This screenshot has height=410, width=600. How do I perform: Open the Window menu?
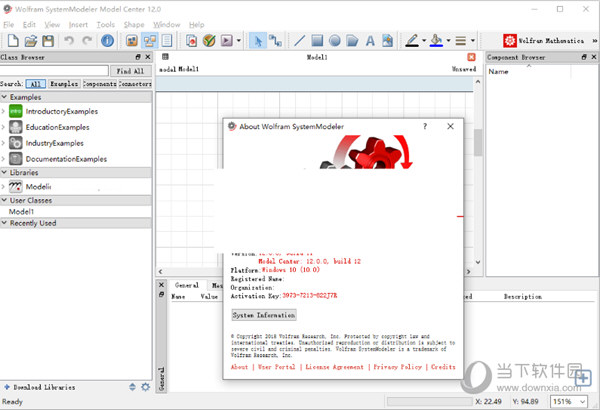point(166,25)
